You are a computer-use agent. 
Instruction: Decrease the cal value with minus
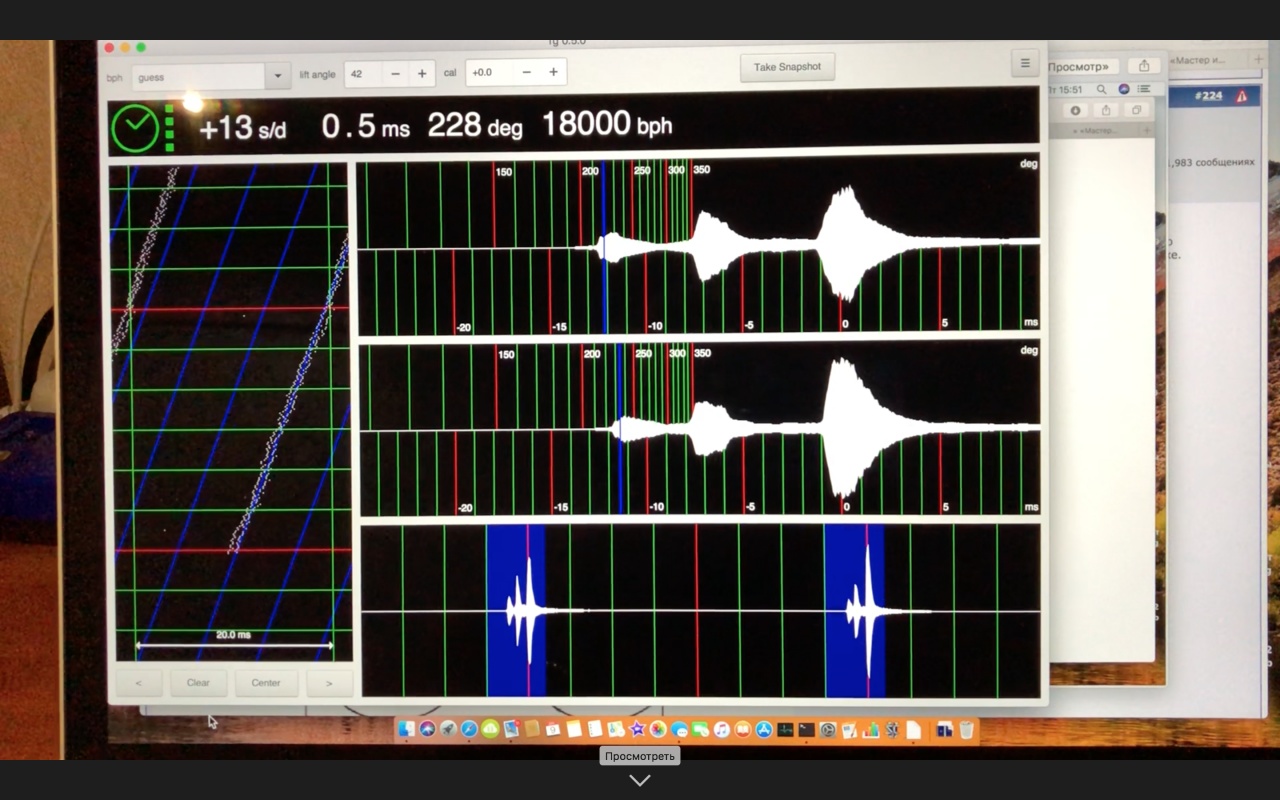pos(527,73)
